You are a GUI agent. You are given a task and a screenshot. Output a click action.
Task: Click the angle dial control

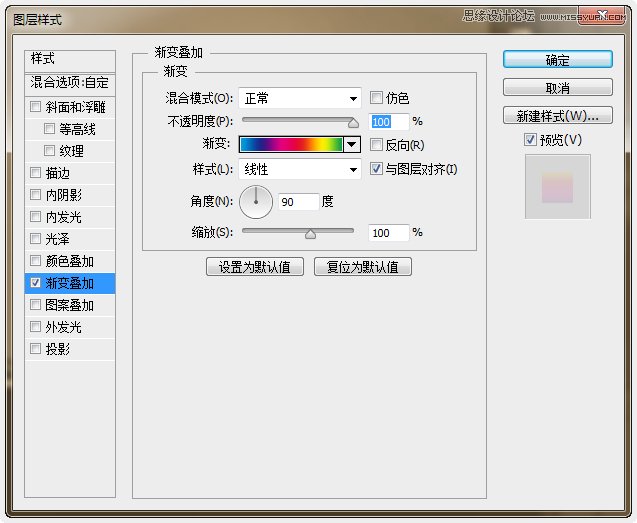(x=256, y=202)
